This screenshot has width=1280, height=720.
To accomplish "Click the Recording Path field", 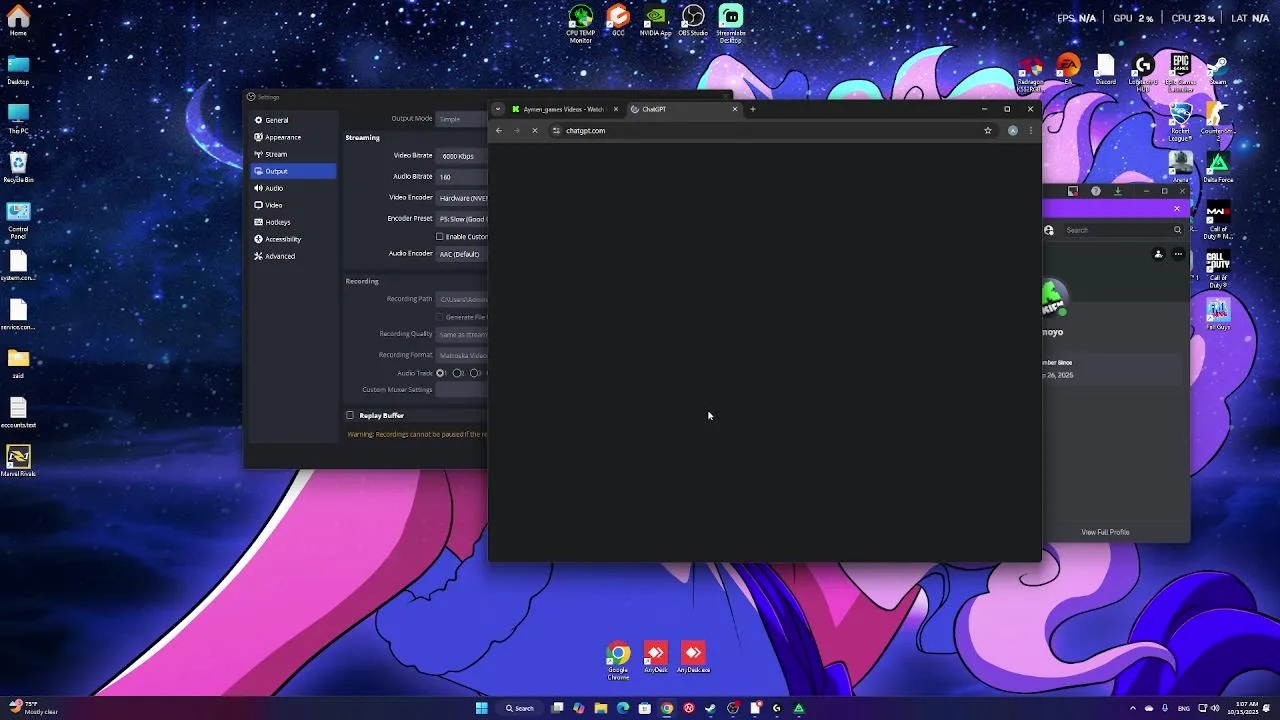I will pos(462,299).
